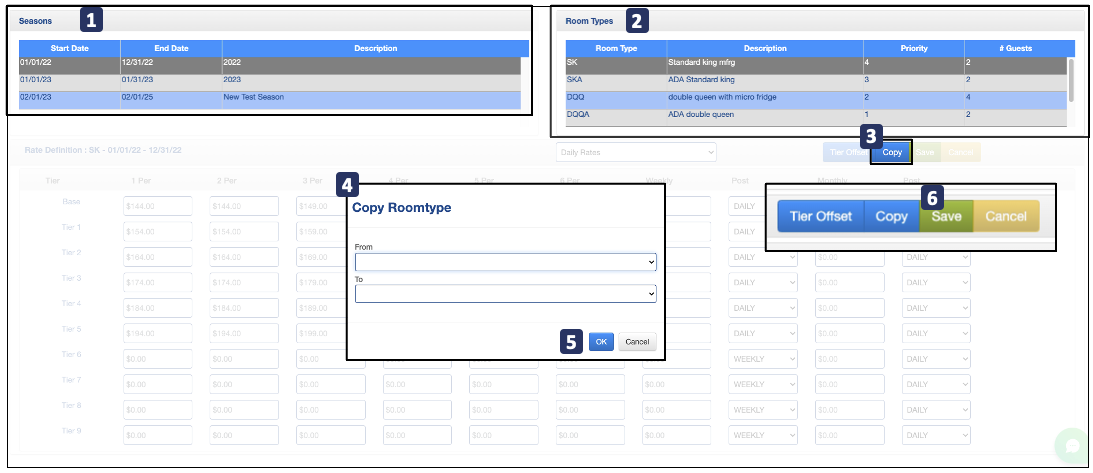Click the large Tier Offset button
Screen dimensions: 1093x473
(820, 216)
